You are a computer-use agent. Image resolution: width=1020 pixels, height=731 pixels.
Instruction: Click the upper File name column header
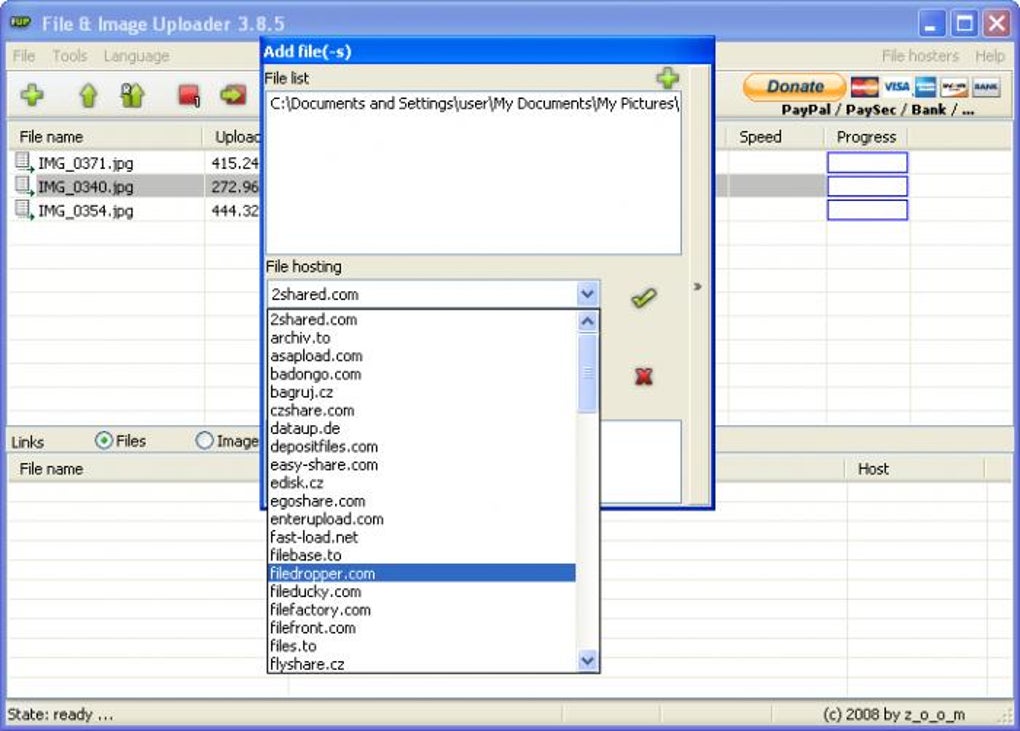click(106, 137)
